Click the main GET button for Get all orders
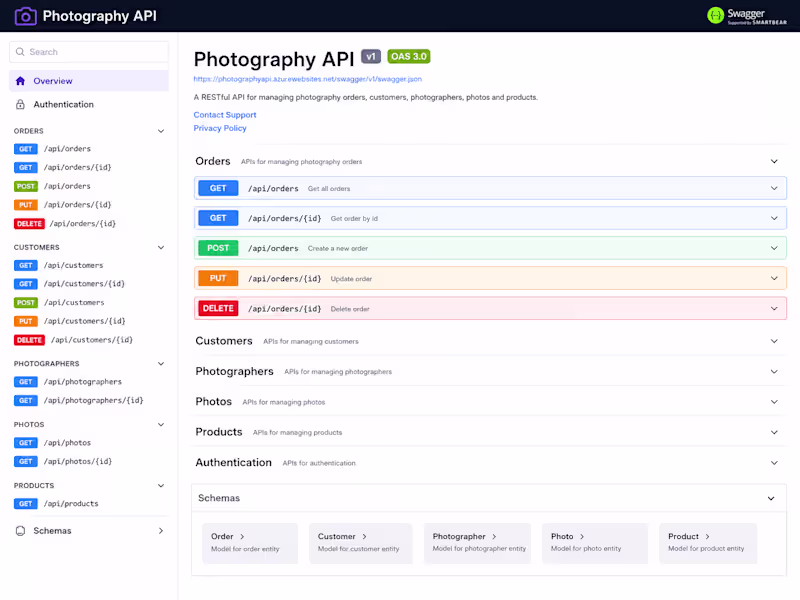Image resolution: width=800 pixels, height=600 pixels. 218,188
